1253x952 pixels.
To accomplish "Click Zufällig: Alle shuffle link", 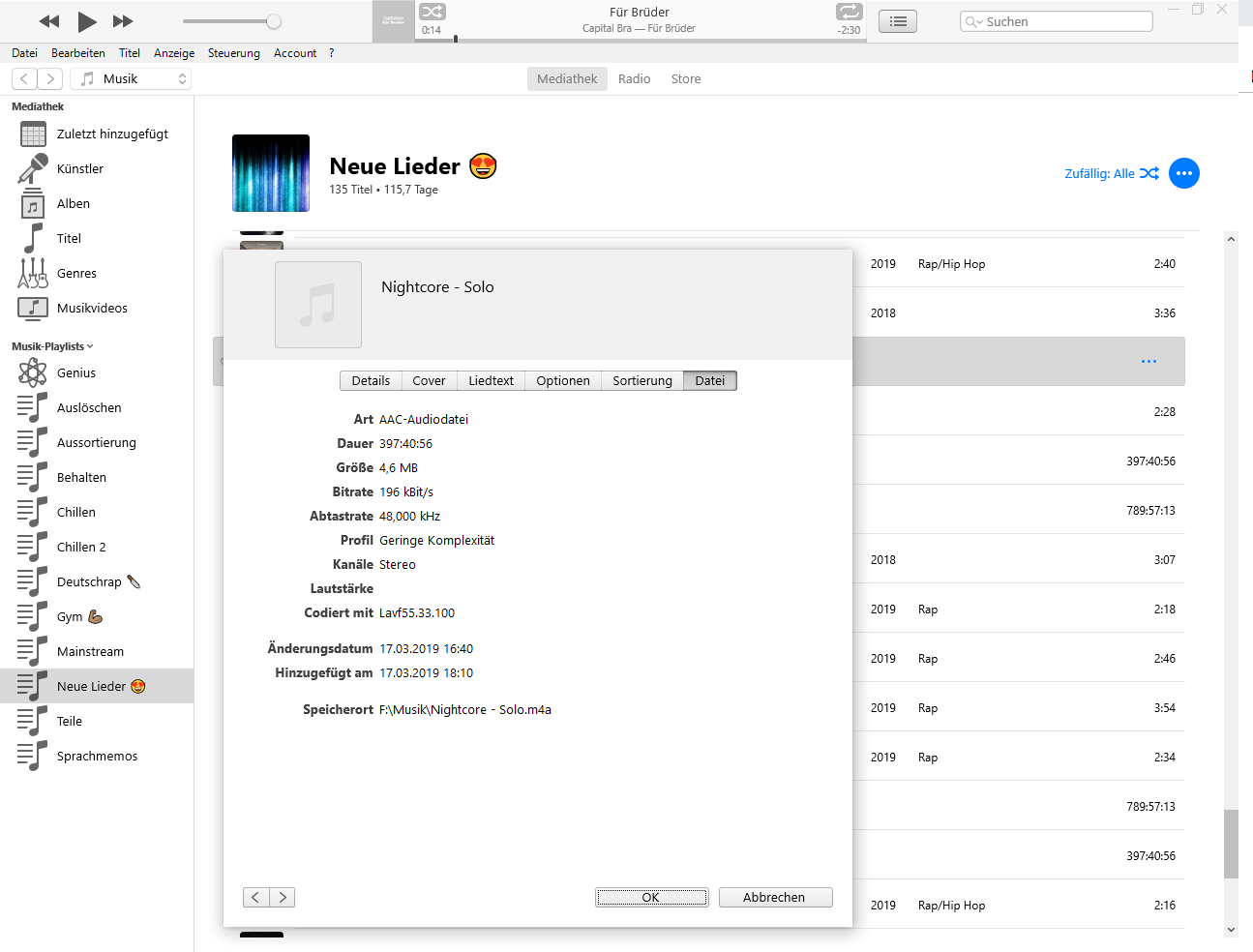I will point(1111,174).
